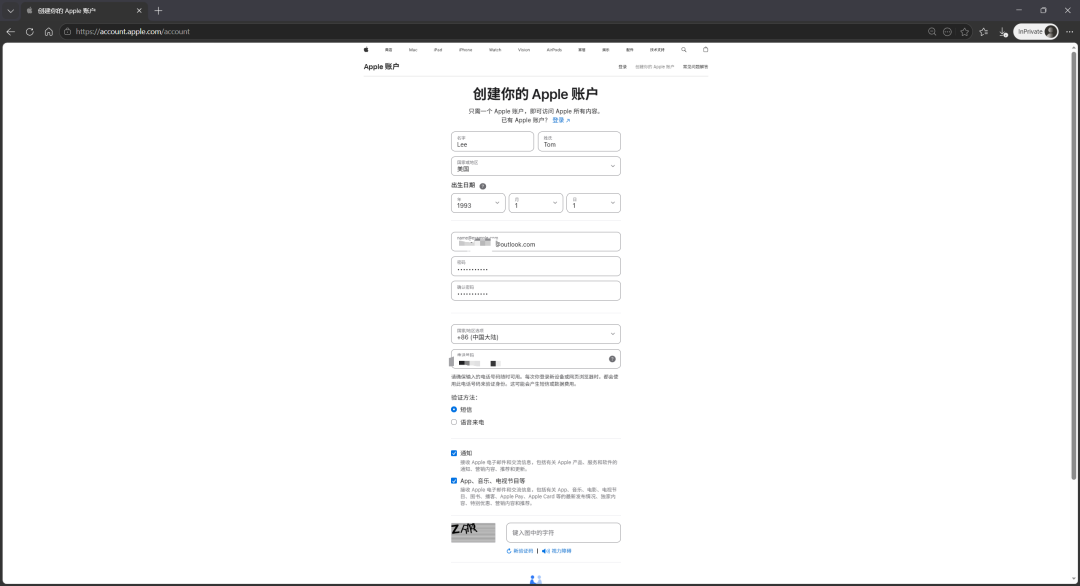The image size is (1080, 586).
Task: Uncheck the 通知 checkbox
Action: 454,453
